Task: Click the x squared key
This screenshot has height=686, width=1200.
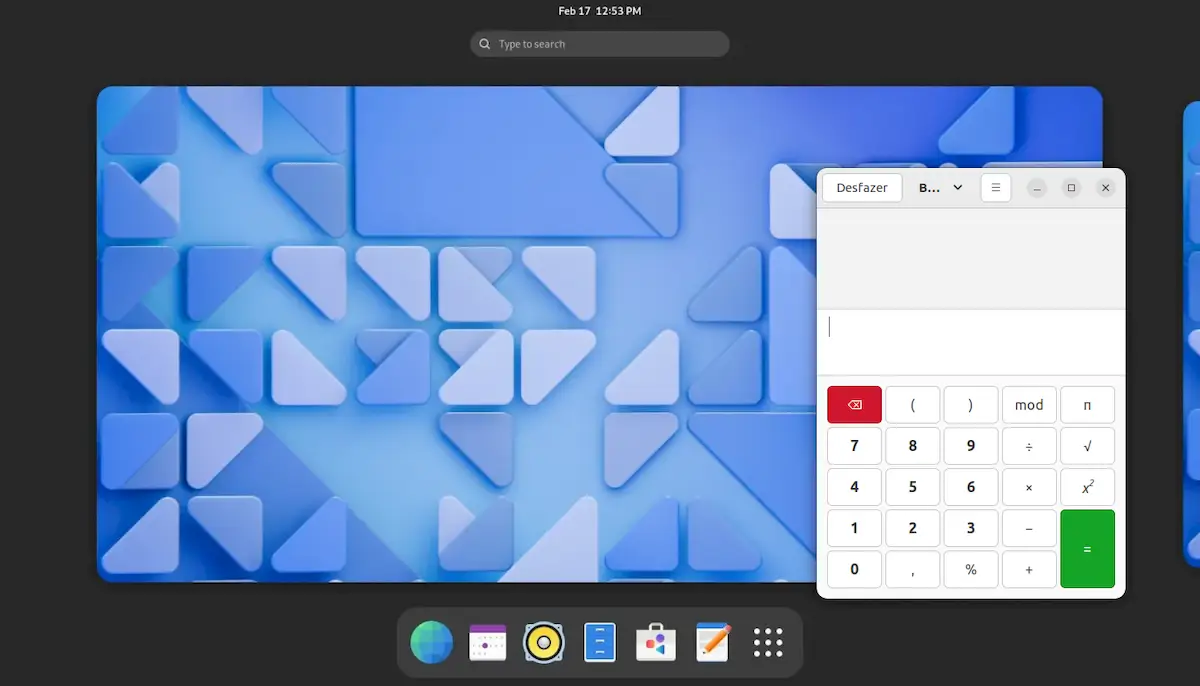Action: (1087, 487)
